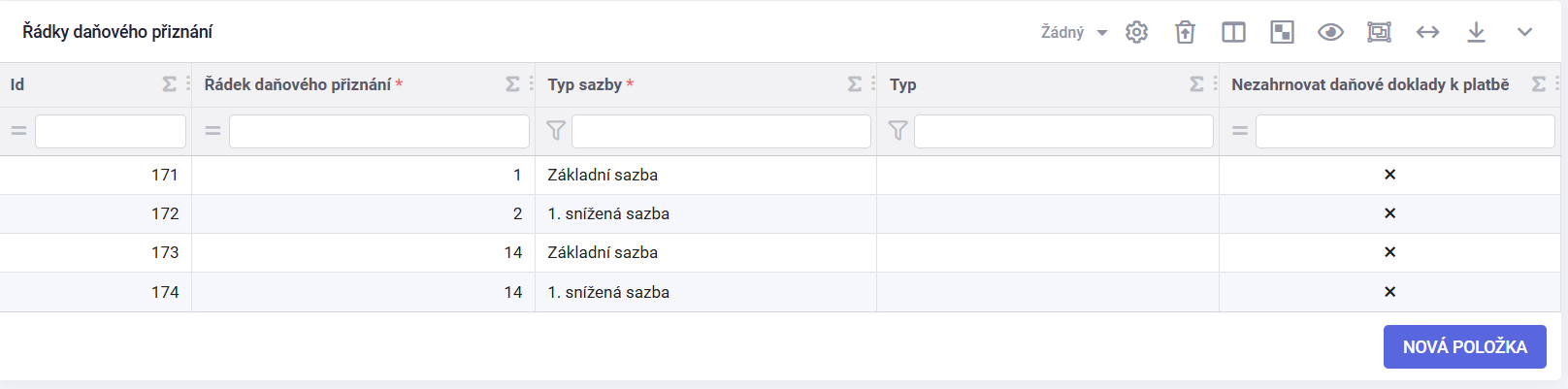Click the horizontal auto-width arrows icon

pos(1427,32)
